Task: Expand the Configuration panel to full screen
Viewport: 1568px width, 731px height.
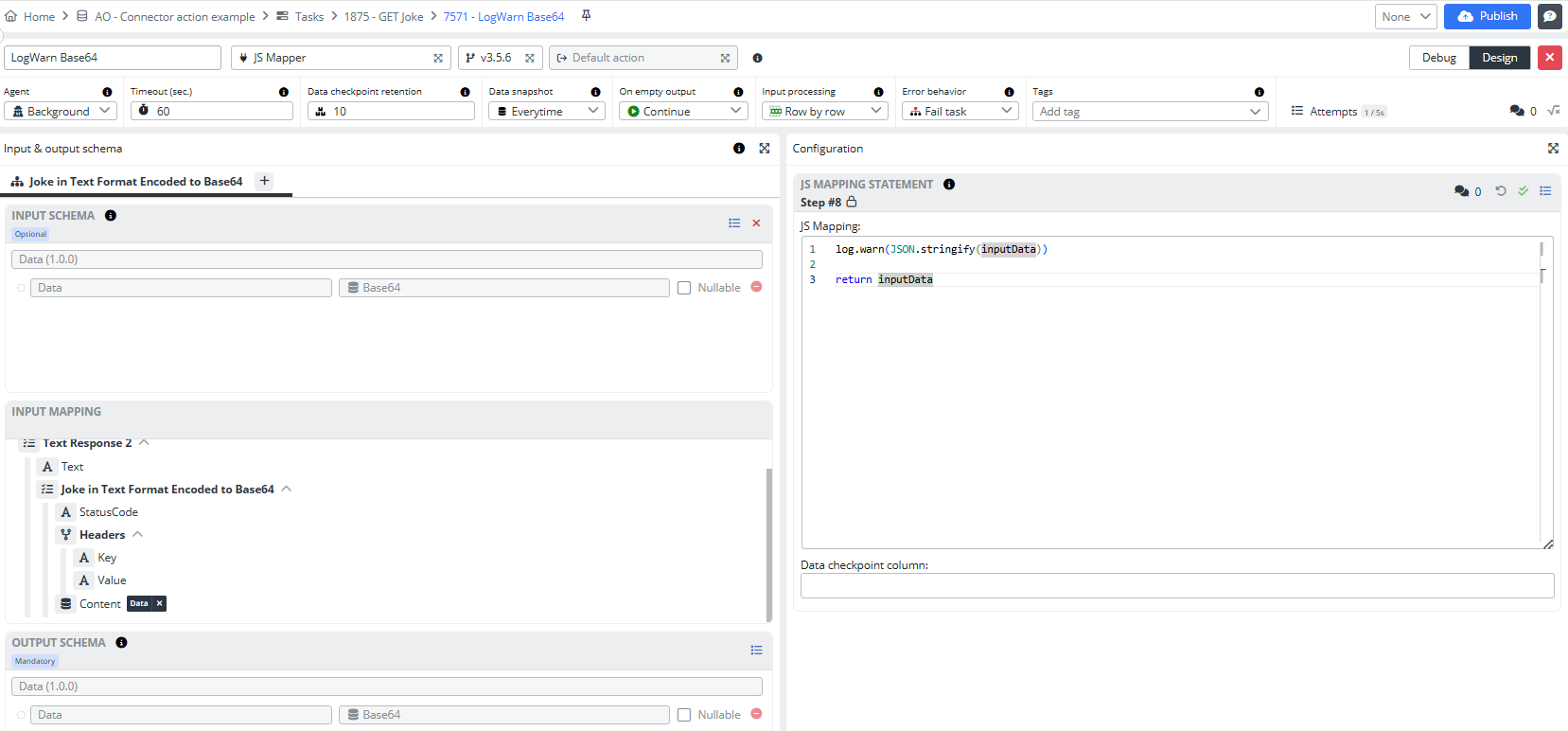Action: [x=1553, y=149]
